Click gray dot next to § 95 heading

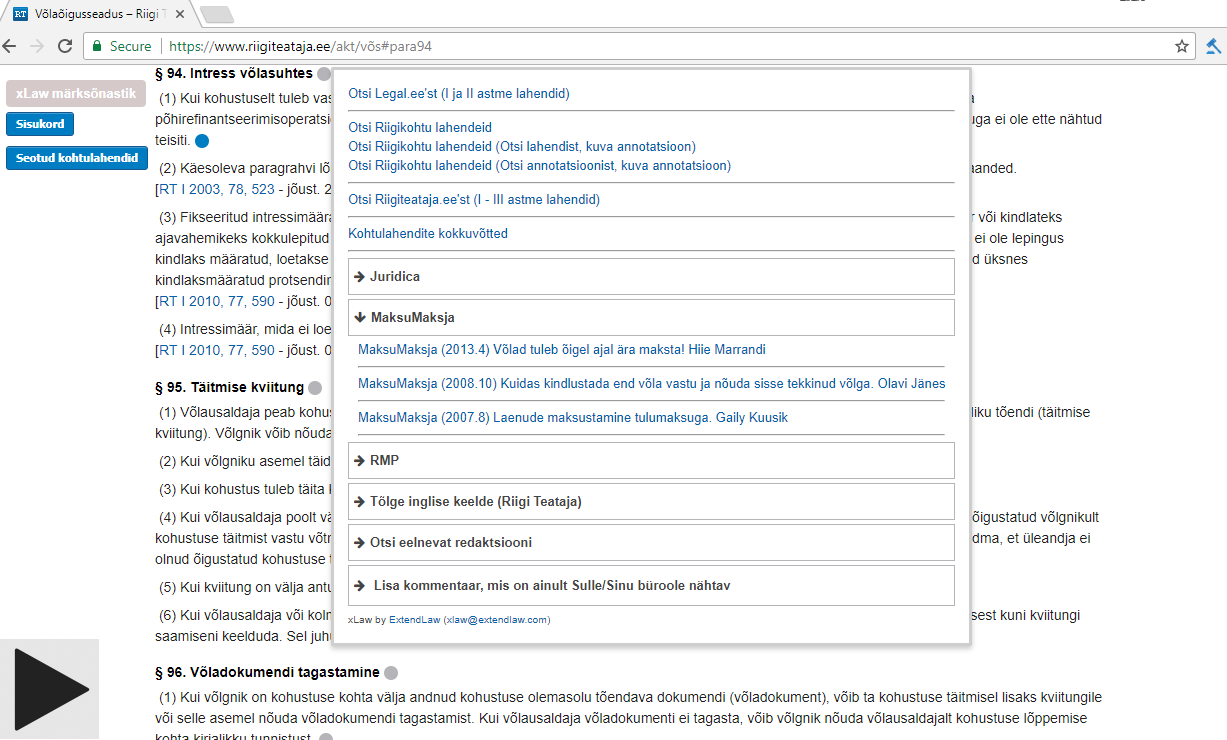pyautogui.click(x=315, y=388)
